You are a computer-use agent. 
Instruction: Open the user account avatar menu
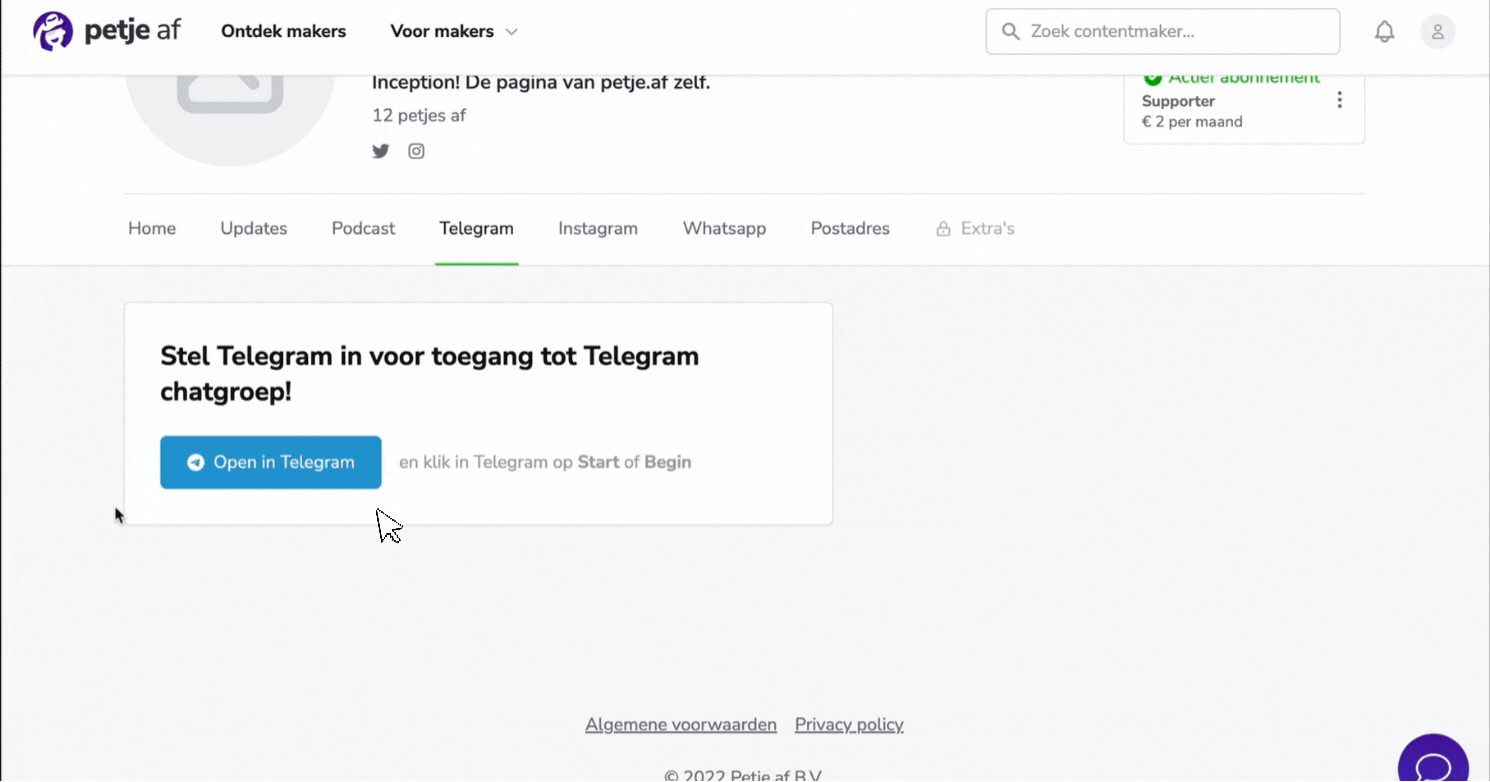tap(1437, 32)
